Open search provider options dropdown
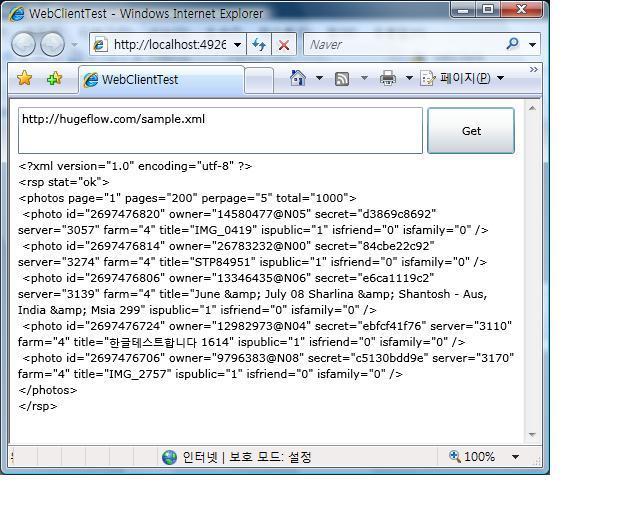 point(532,45)
